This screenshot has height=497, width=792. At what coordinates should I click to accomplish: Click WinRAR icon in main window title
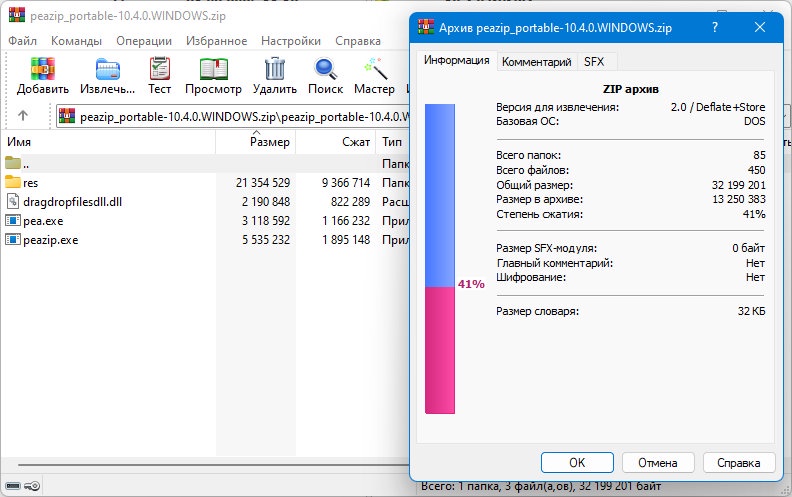click(x=17, y=15)
